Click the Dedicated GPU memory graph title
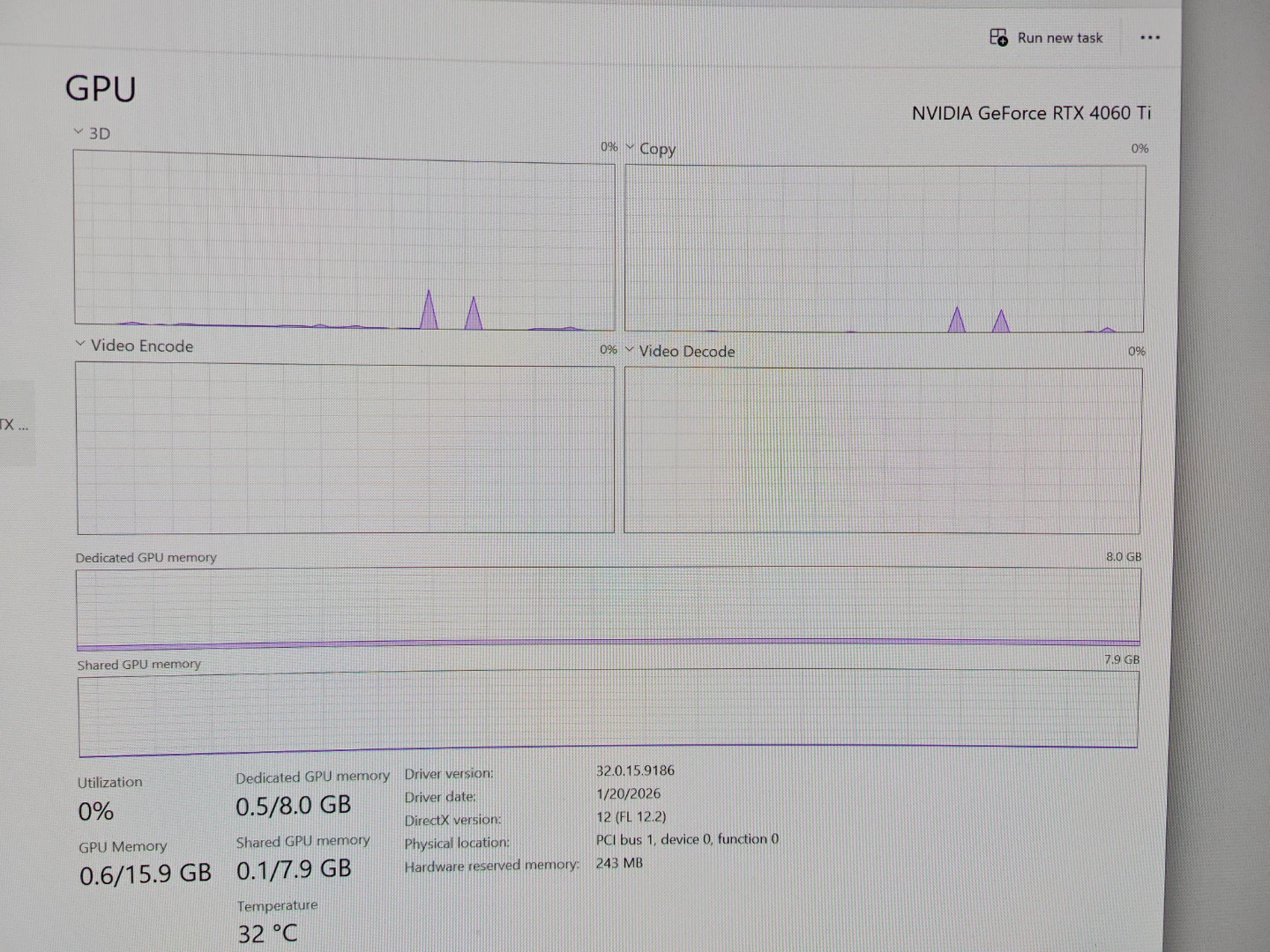The height and width of the screenshot is (952, 1270). [146, 557]
